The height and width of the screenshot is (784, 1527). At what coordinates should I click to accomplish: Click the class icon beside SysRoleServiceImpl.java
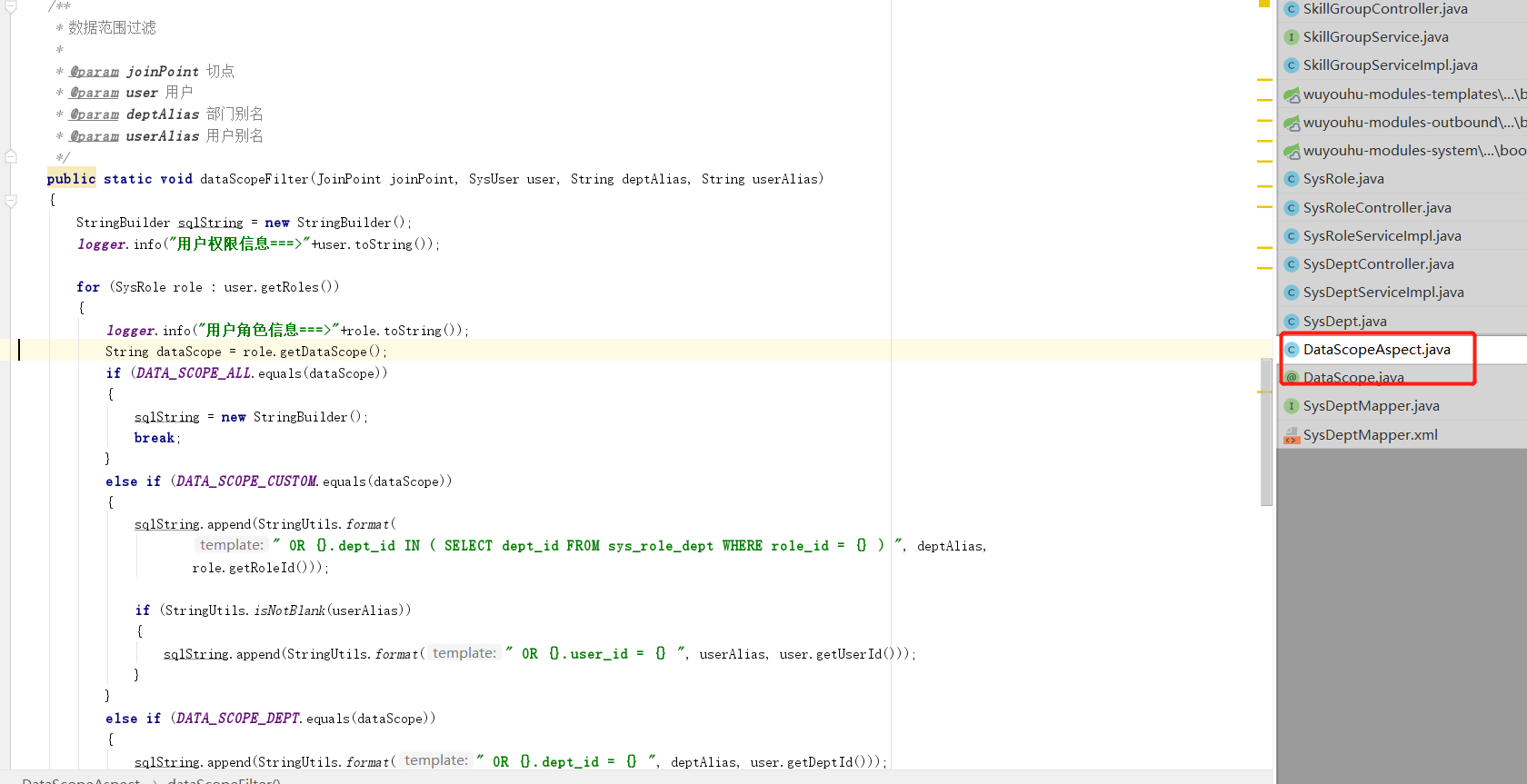click(x=1291, y=236)
